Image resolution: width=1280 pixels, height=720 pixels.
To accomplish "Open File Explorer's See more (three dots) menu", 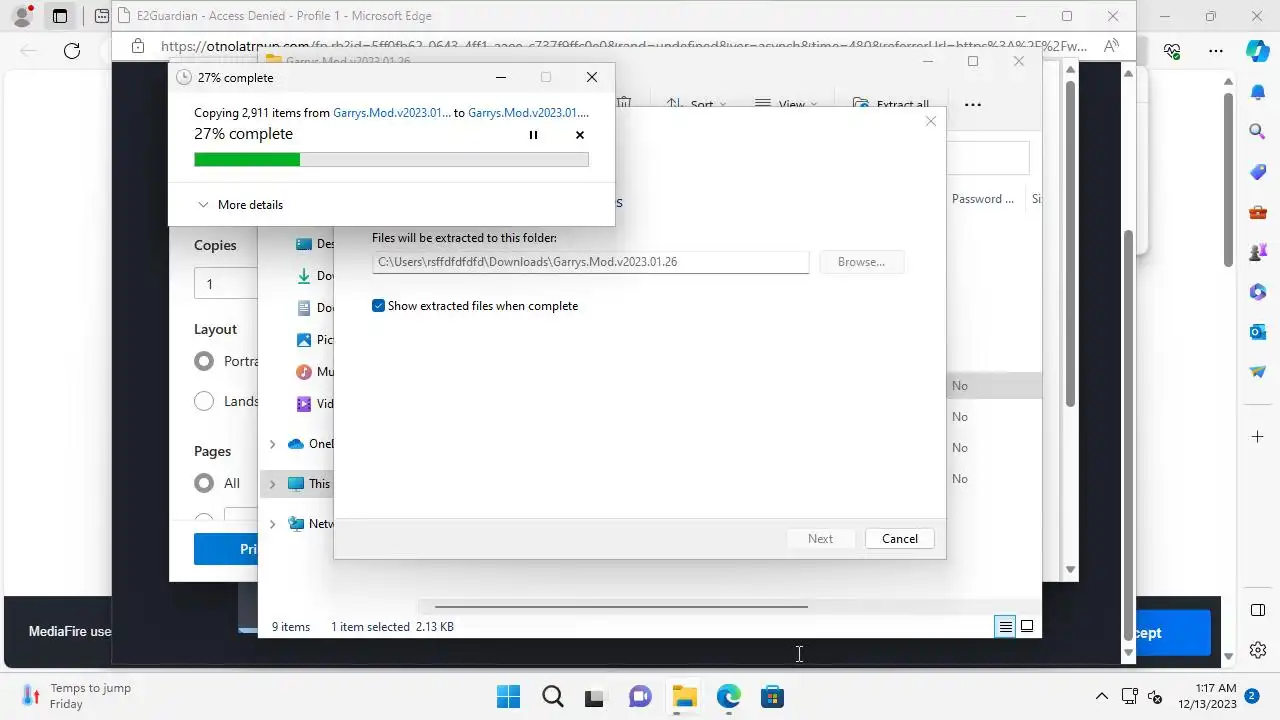I will click(x=973, y=104).
